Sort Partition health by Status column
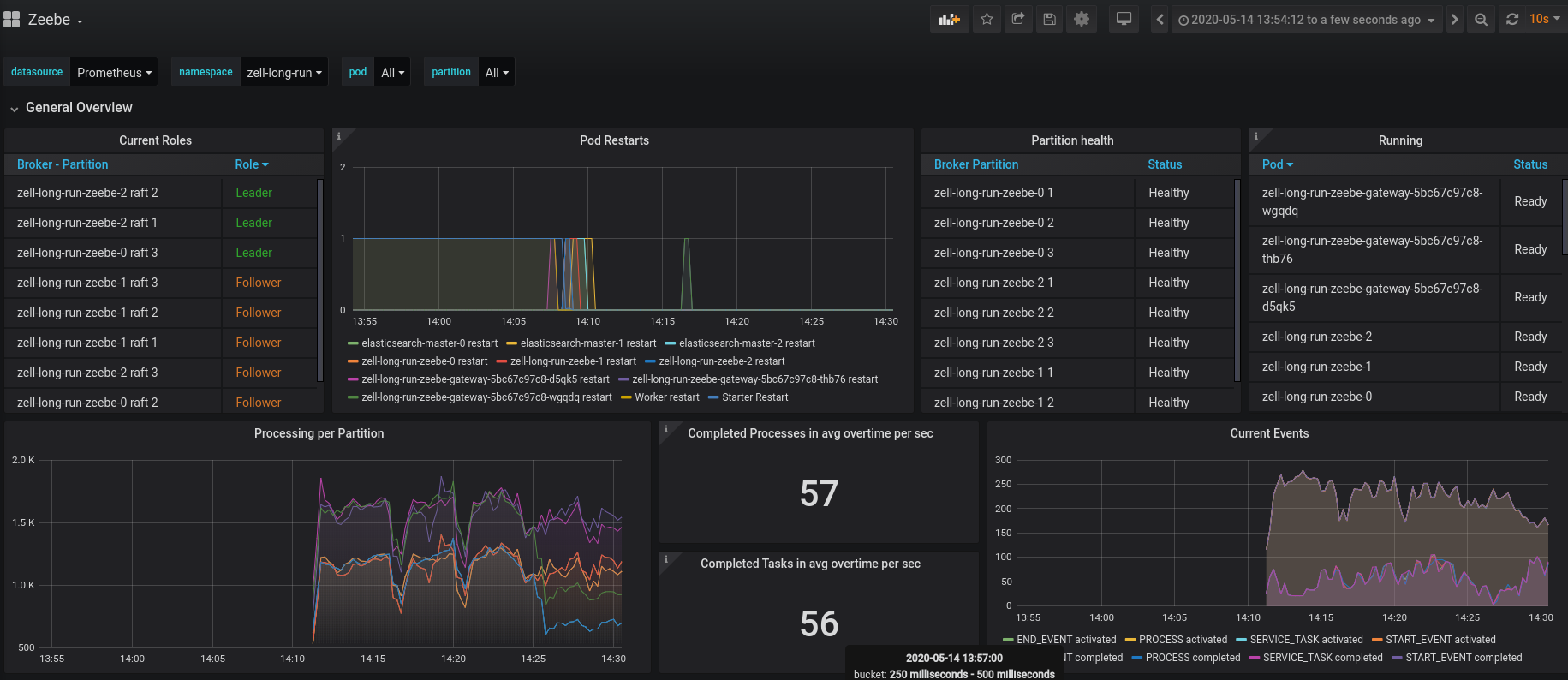This screenshot has height=680, width=1568. pyautogui.click(x=1165, y=164)
